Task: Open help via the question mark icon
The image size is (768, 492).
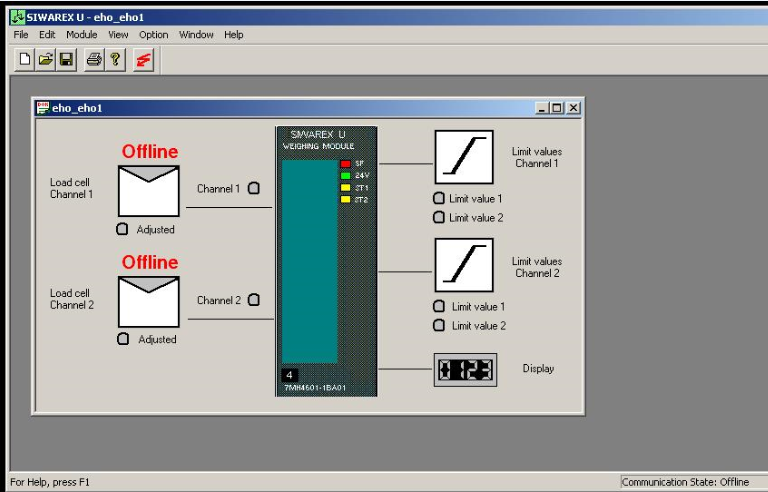Action: coord(115,60)
